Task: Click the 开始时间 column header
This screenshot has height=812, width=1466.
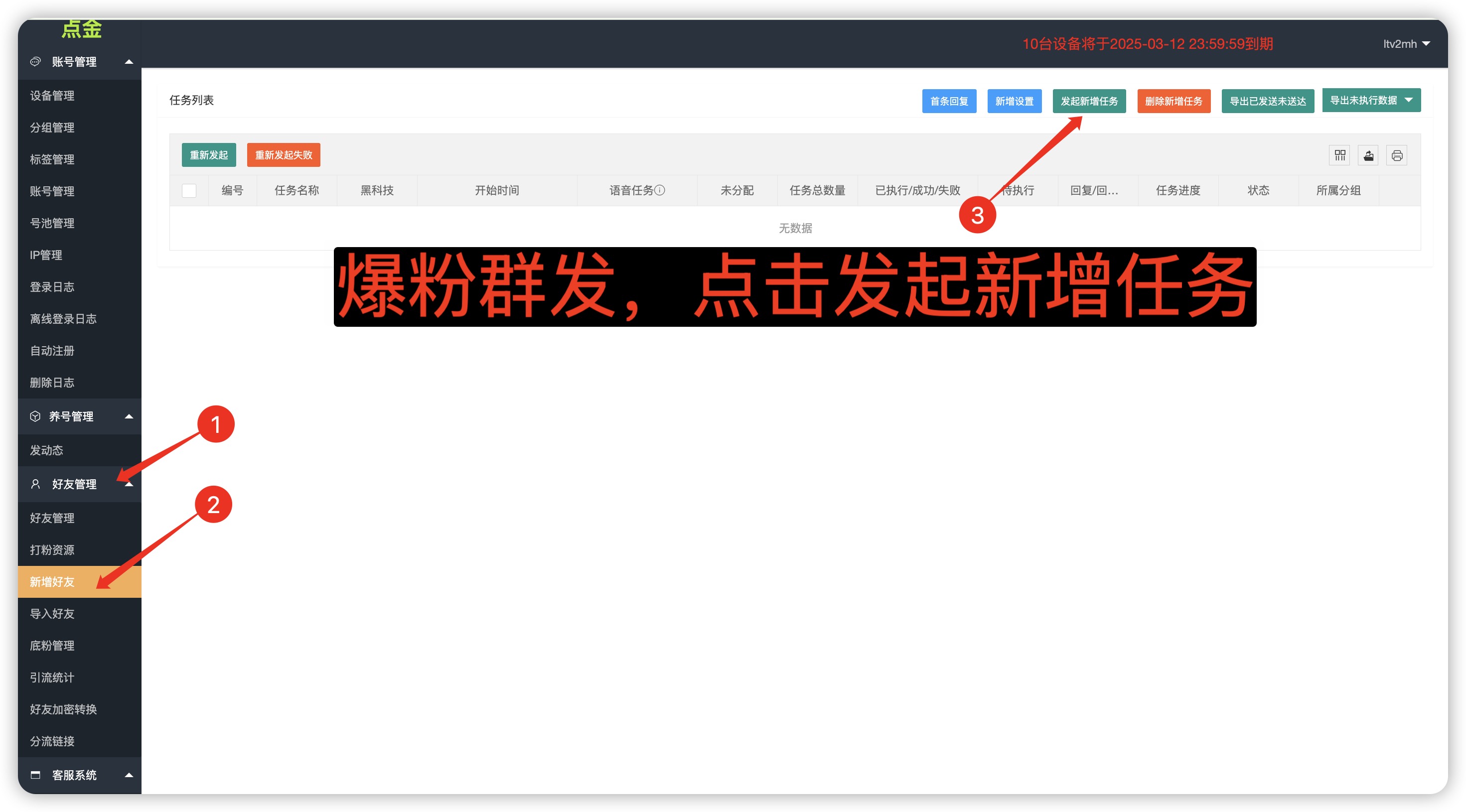Action: pyautogui.click(x=497, y=191)
